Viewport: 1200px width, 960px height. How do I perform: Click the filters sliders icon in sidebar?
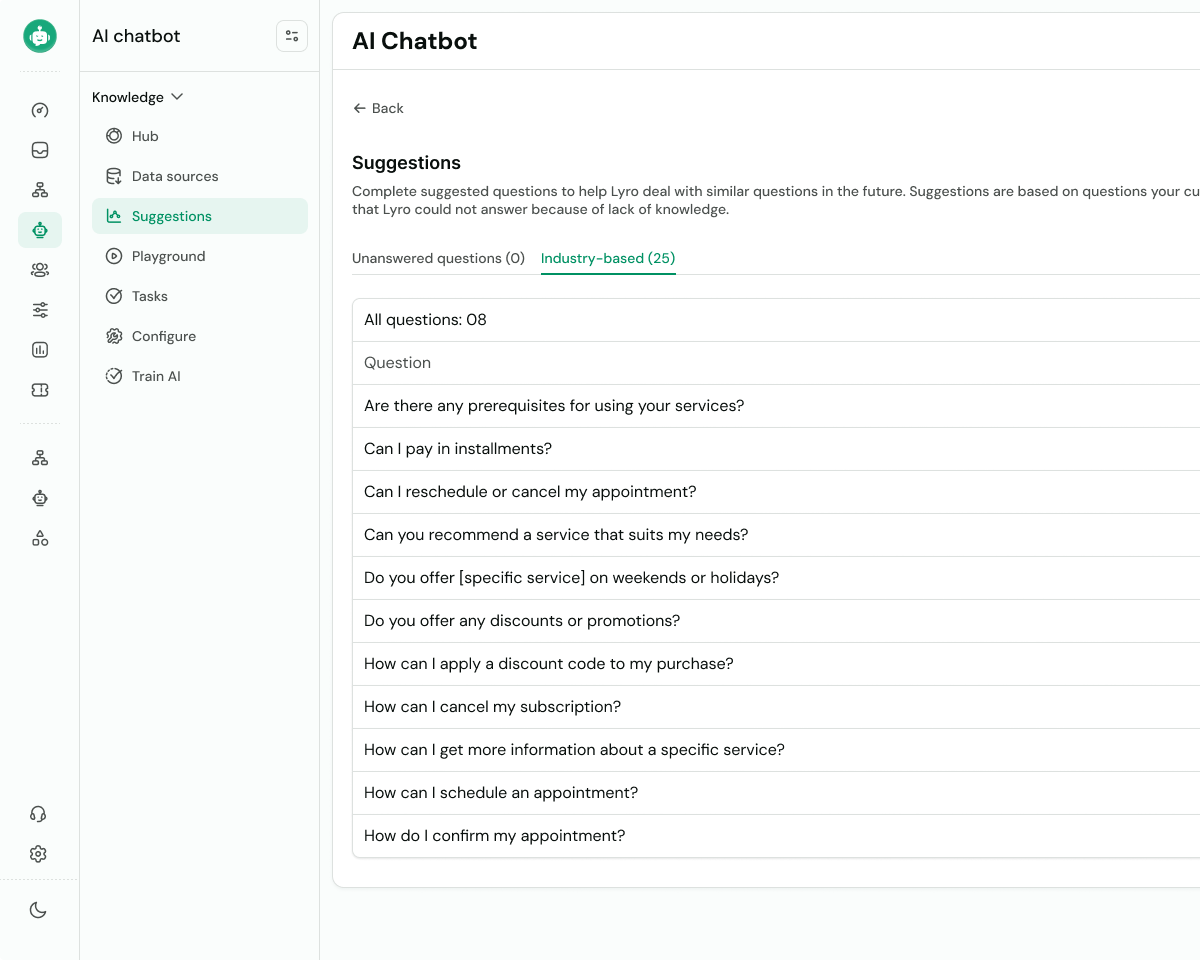pos(39,309)
